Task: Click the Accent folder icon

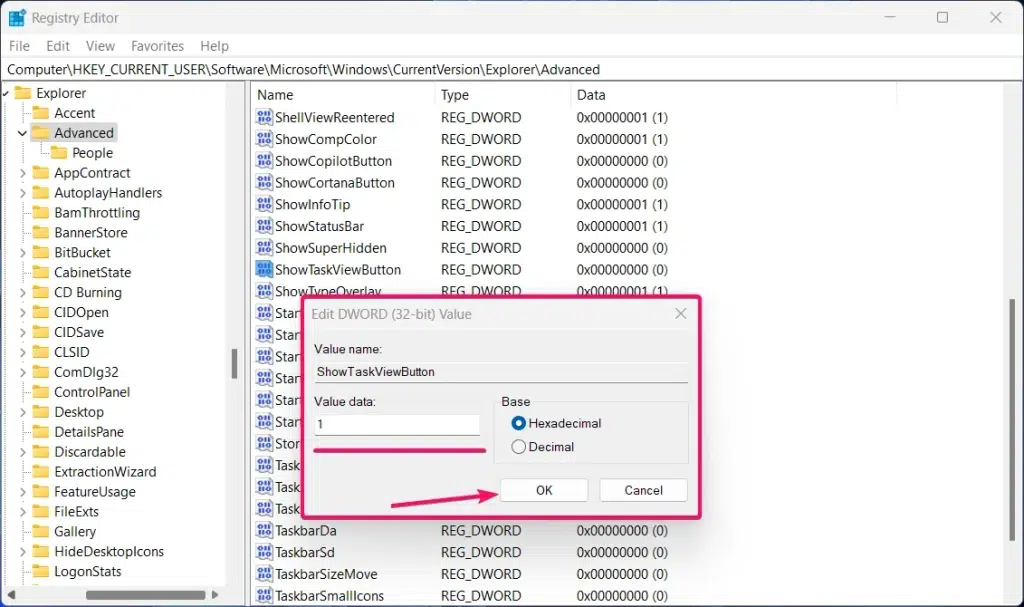Action: (41, 113)
